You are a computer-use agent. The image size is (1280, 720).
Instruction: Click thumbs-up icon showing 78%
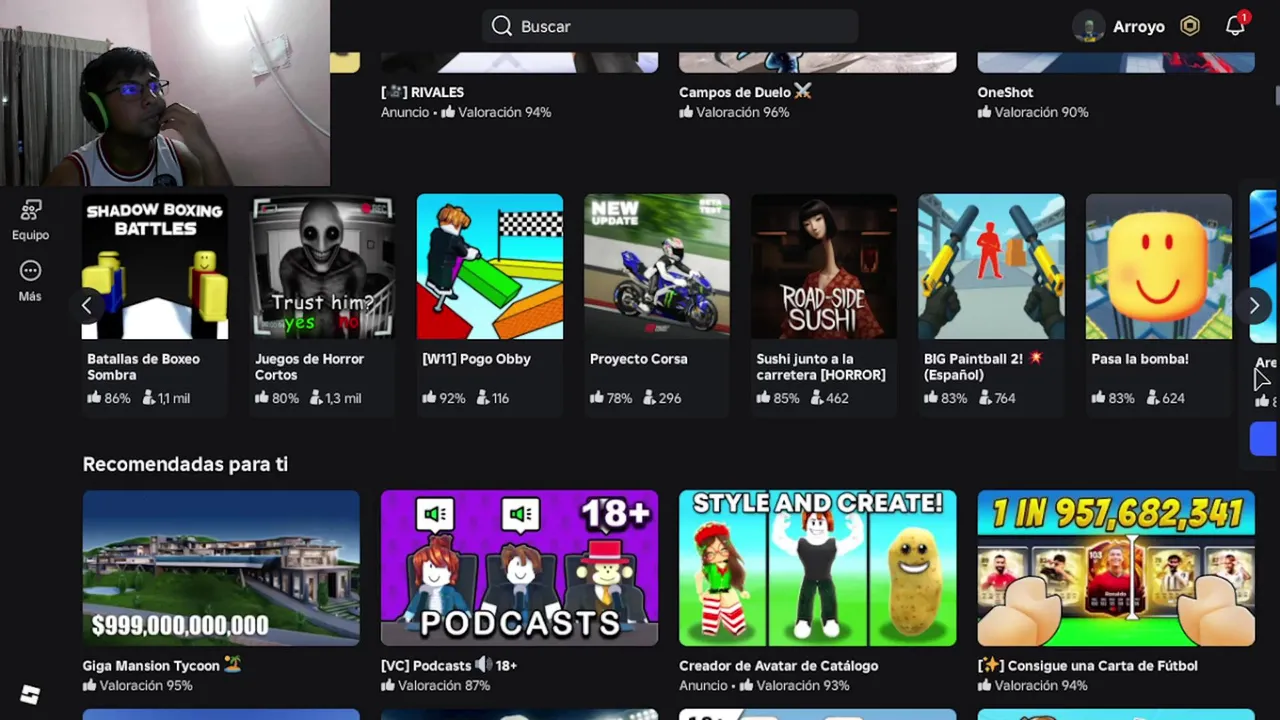596,398
